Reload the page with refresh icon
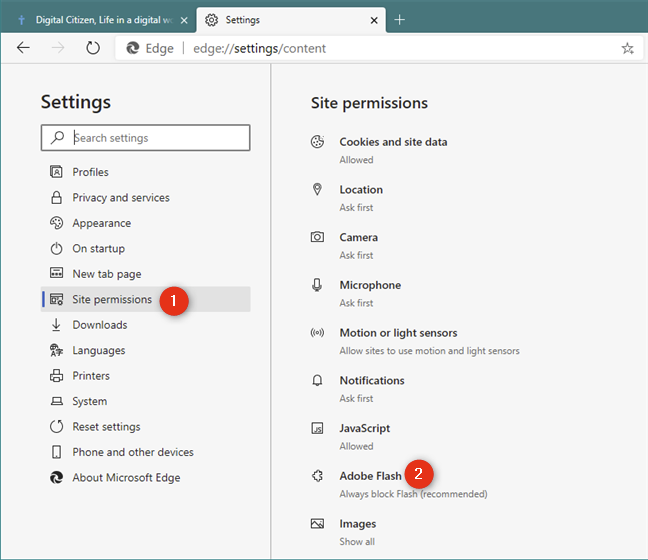 (93, 48)
